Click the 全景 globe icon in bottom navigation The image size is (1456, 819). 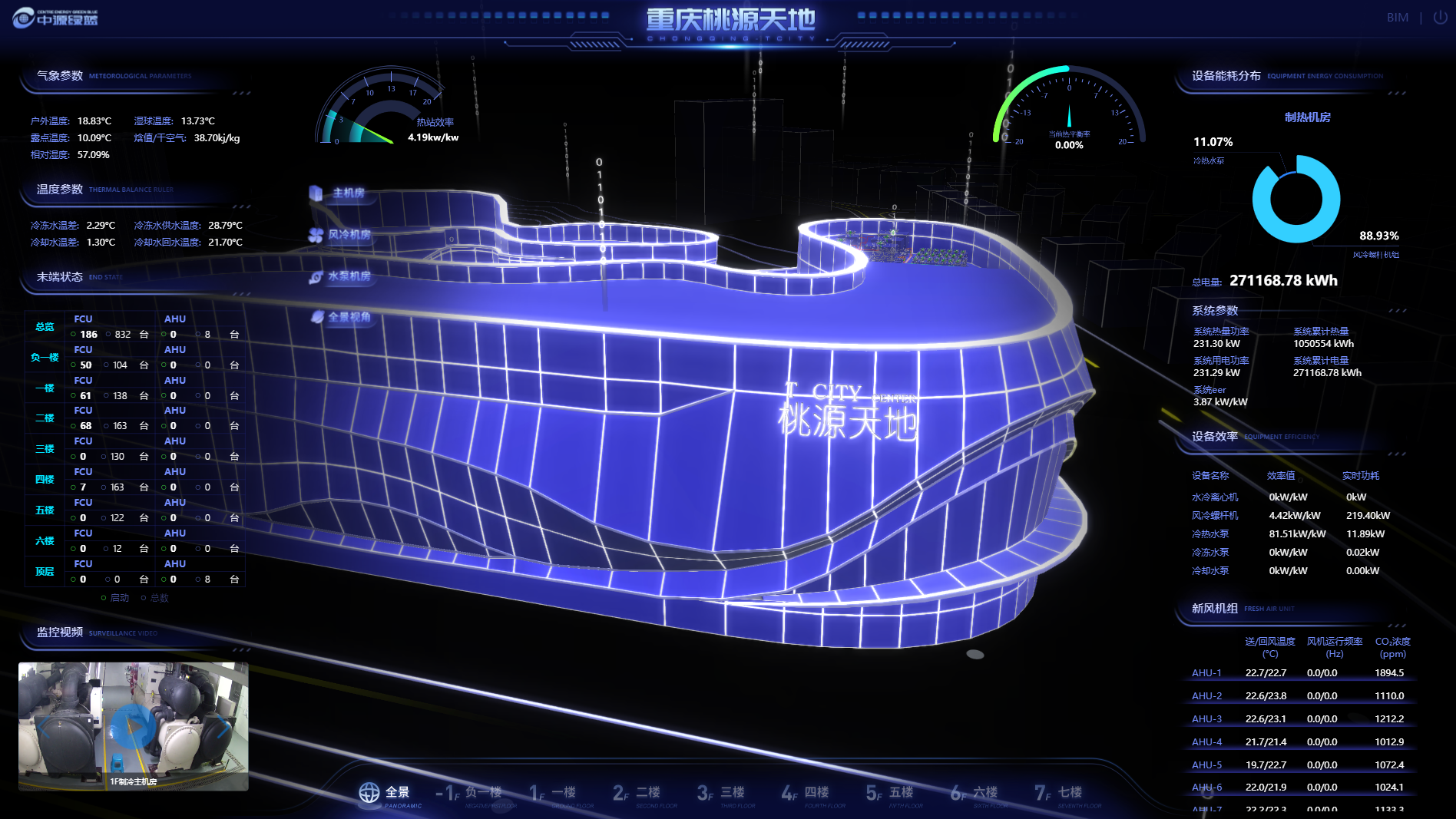[x=369, y=792]
